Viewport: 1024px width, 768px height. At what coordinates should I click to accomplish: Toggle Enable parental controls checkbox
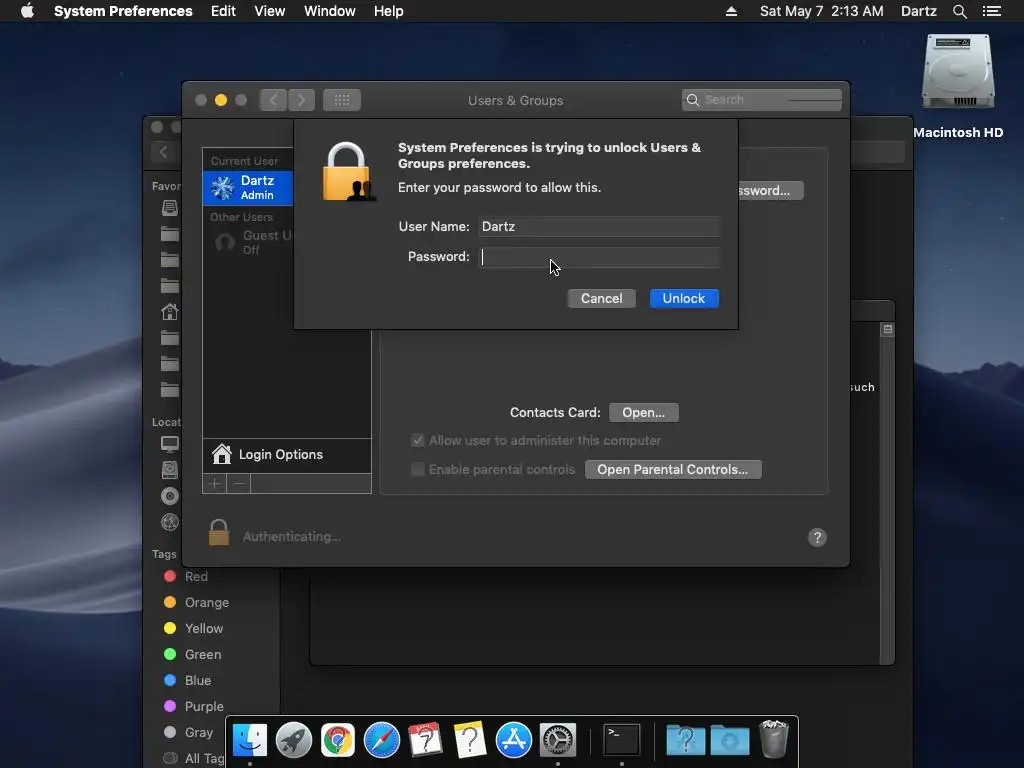(x=418, y=470)
